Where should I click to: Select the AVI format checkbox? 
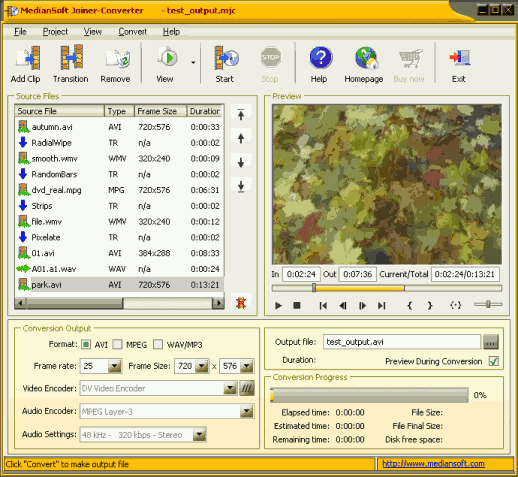coord(86,344)
